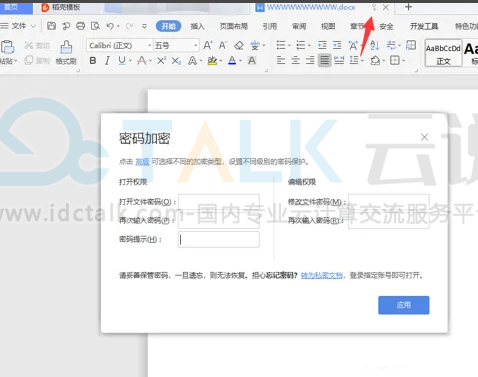The height and width of the screenshot is (377, 478).
Task: Open the Undo history dropdown arrow
Action: click(x=118, y=26)
